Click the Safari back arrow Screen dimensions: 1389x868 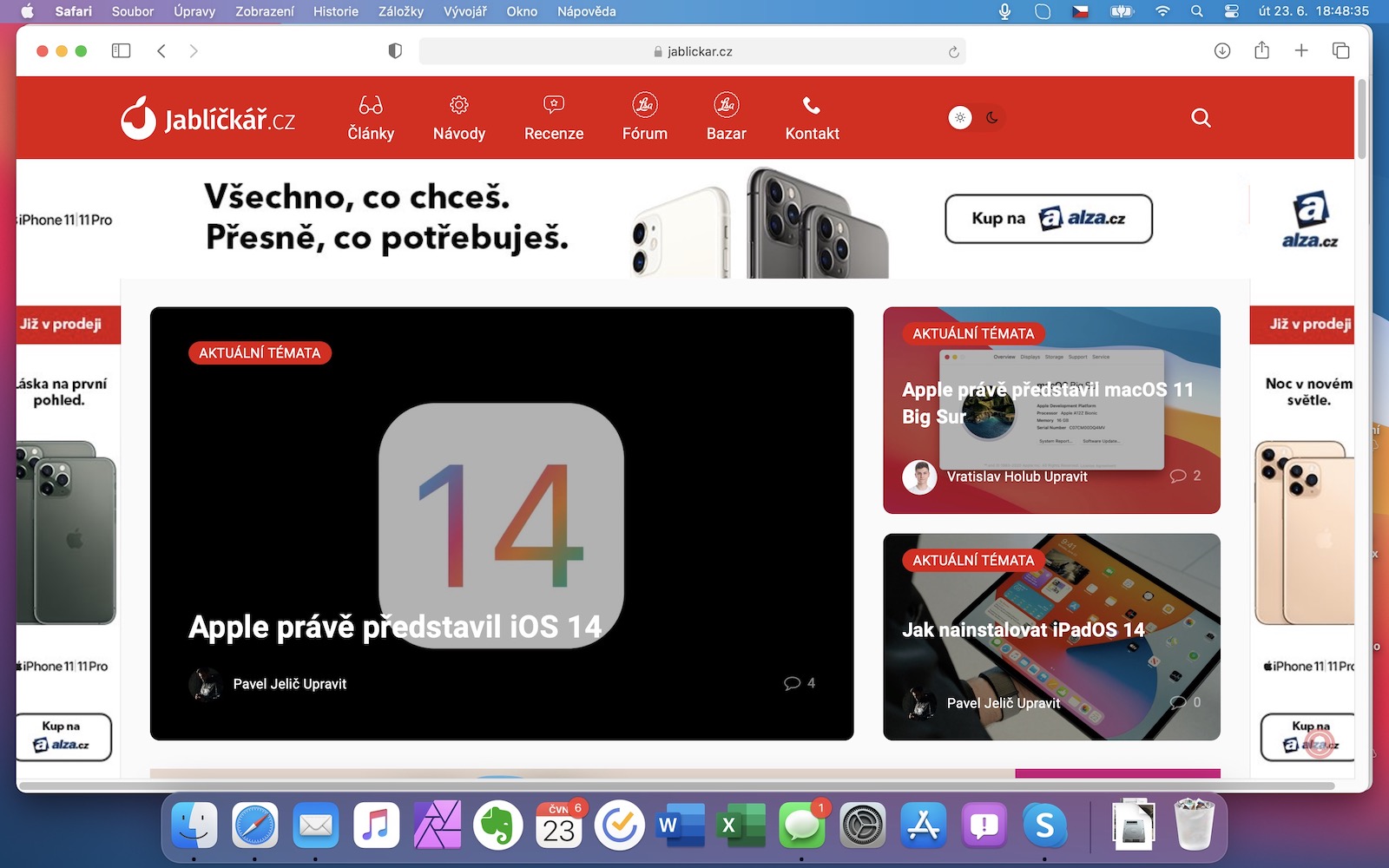point(161,51)
